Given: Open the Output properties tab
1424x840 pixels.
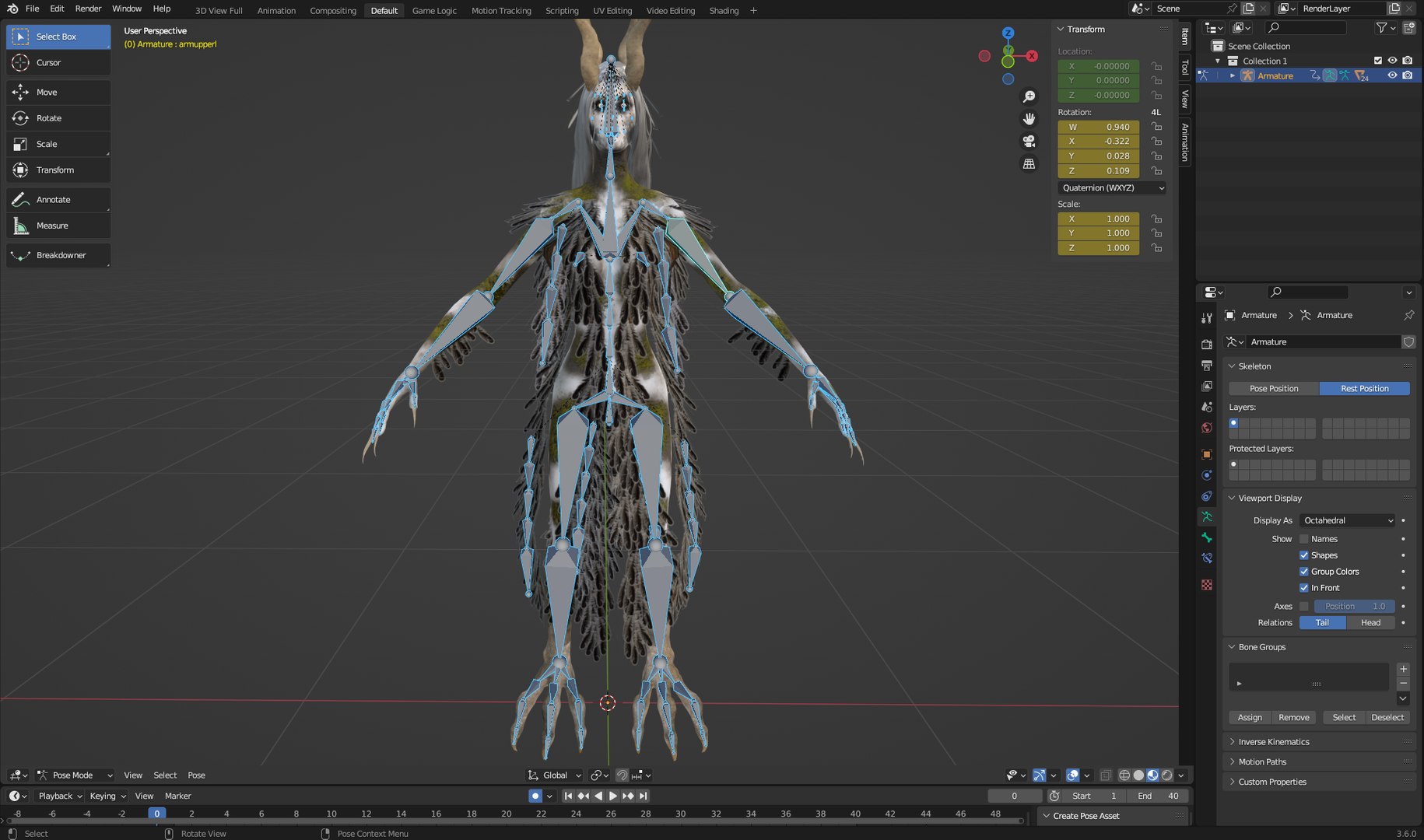Looking at the screenshot, I should coord(1207,365).
